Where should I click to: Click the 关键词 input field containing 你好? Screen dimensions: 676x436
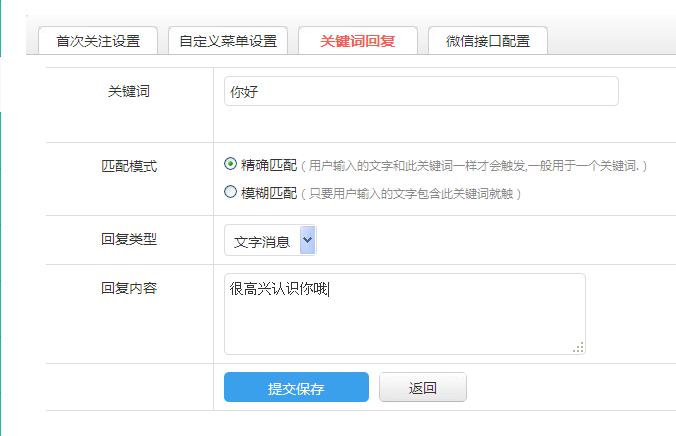421,91
